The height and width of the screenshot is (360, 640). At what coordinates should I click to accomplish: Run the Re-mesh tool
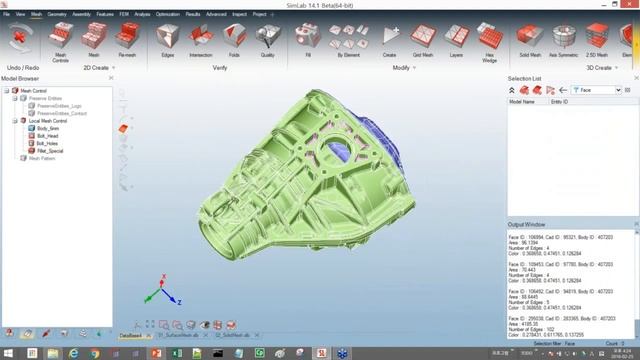click(127, 40)
